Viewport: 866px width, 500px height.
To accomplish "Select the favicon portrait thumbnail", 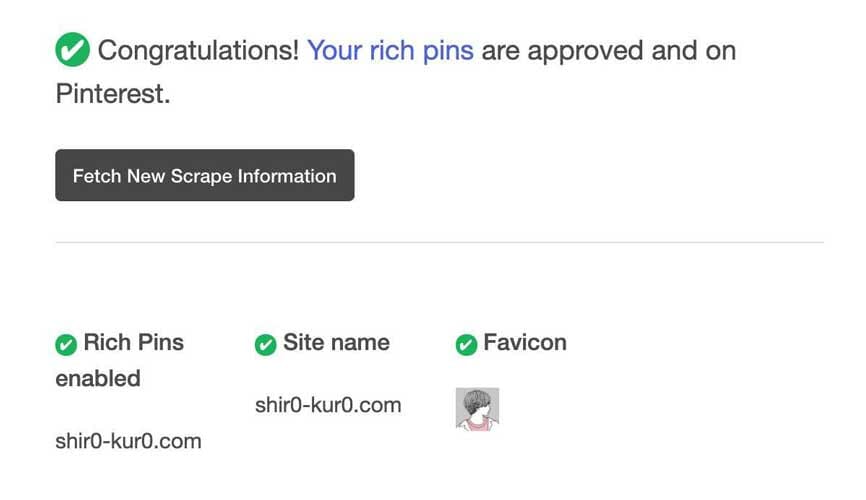I will coord(478,409).
